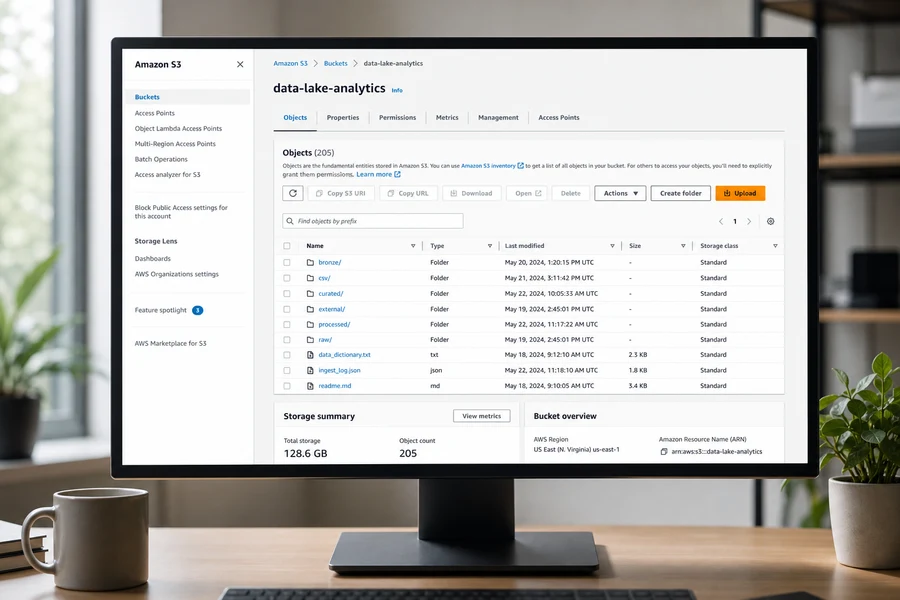Open table preferences gear icon
Screen dimensions: 900x600
pyautogui.click(x=770, y=221)
